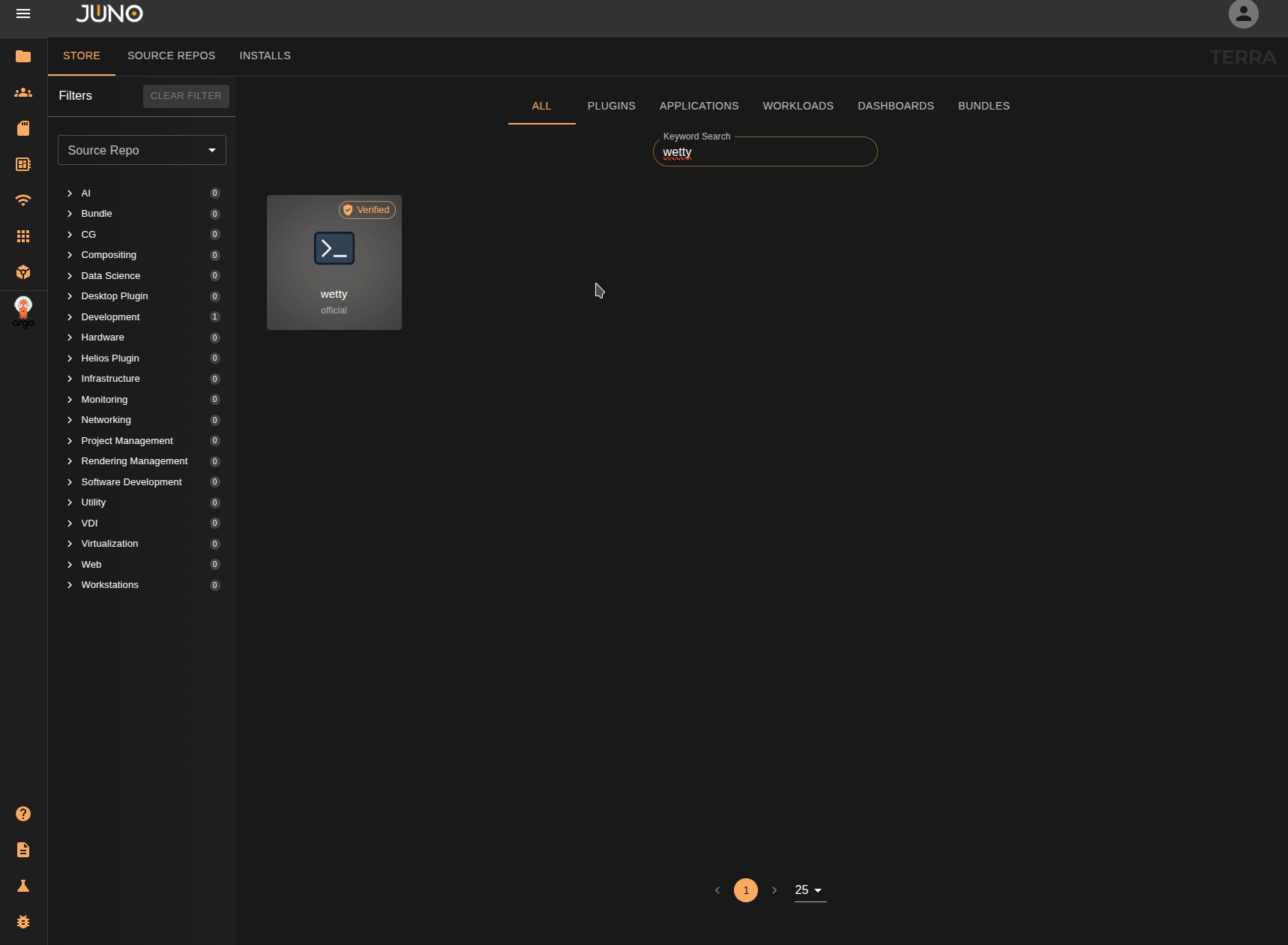Open the user profile avatar top right
1288x945 pixels.
(1243, 13)
